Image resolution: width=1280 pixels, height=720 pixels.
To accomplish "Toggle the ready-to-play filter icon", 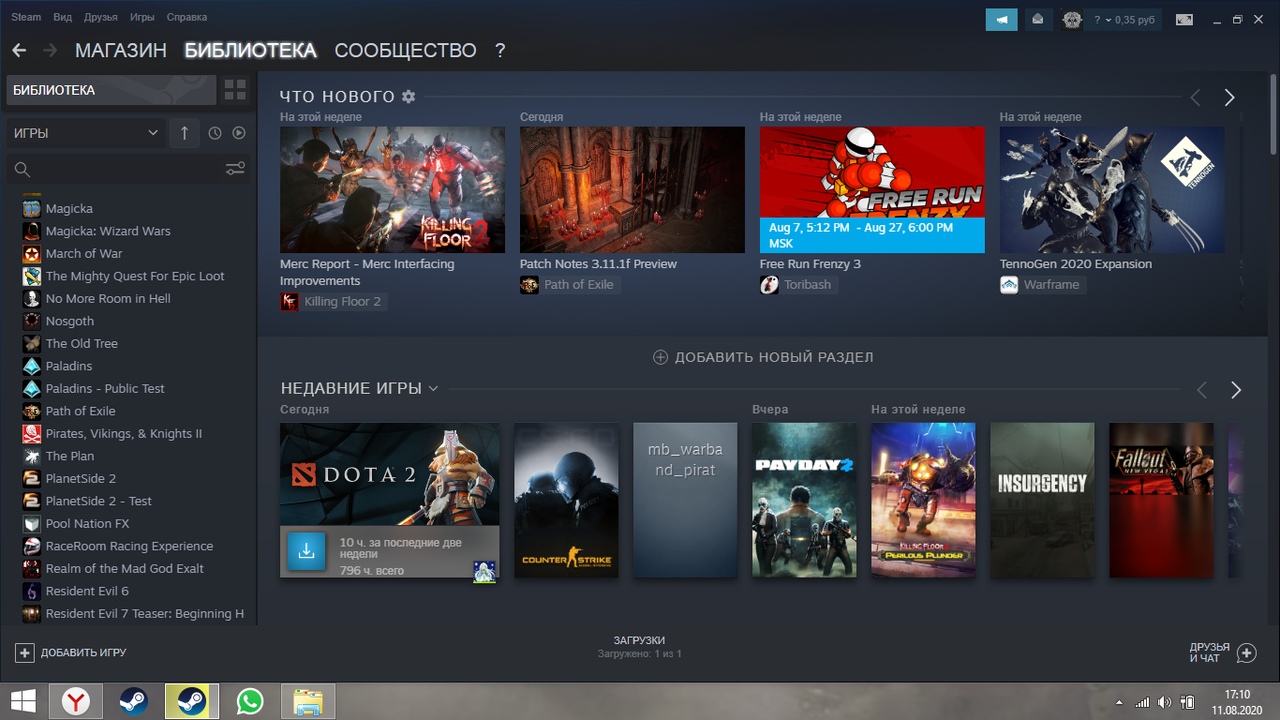I will pyautogui.click(x=239, y=133).
